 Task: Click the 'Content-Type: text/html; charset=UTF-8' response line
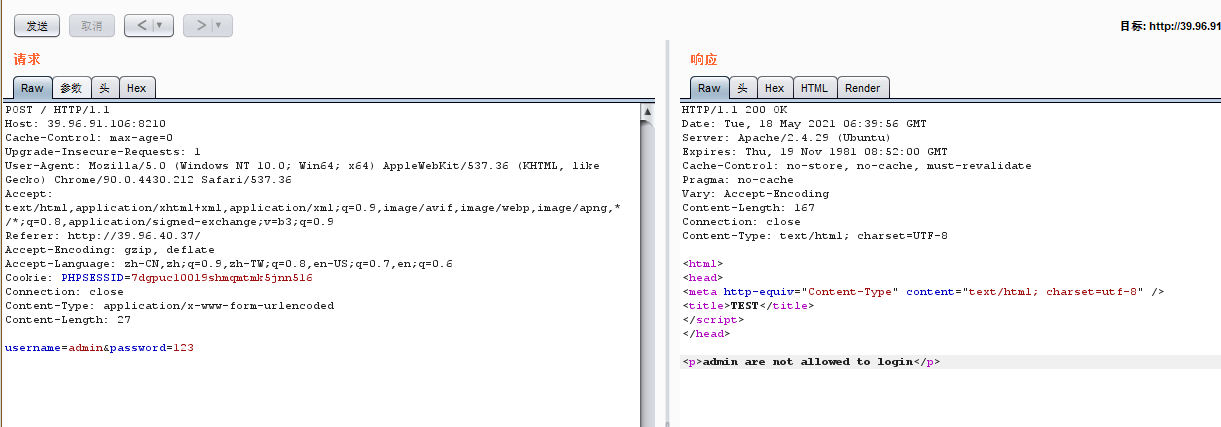tap(815, 236)
